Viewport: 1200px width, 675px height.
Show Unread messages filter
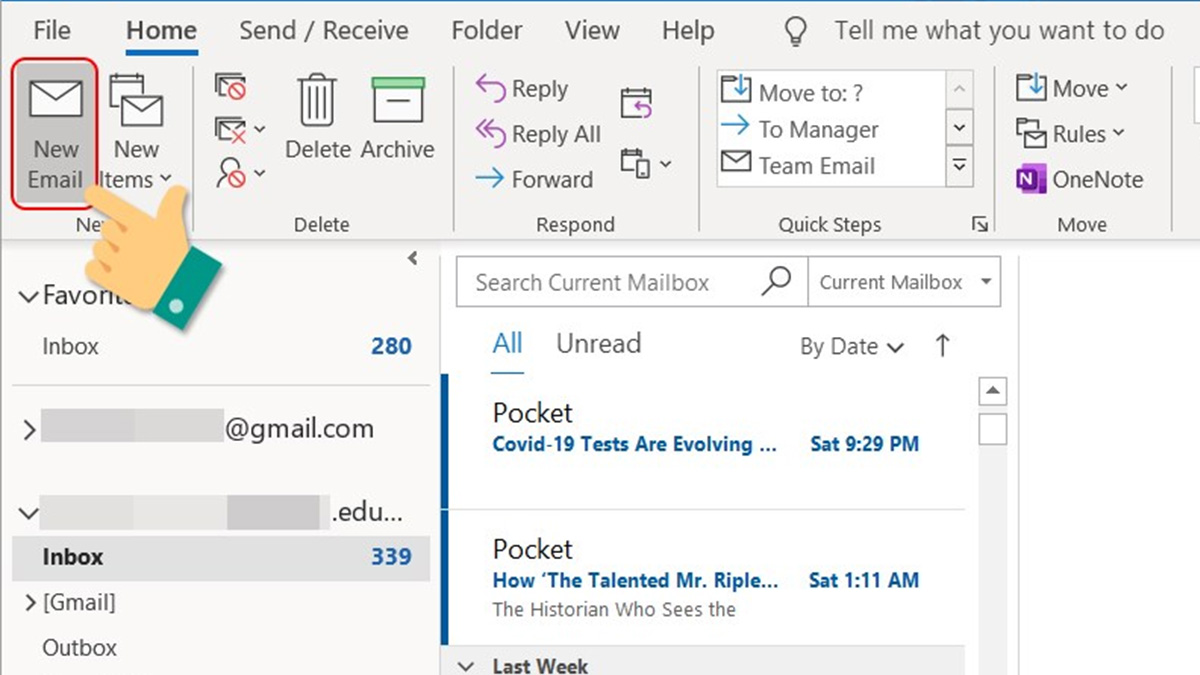[598, 344]
